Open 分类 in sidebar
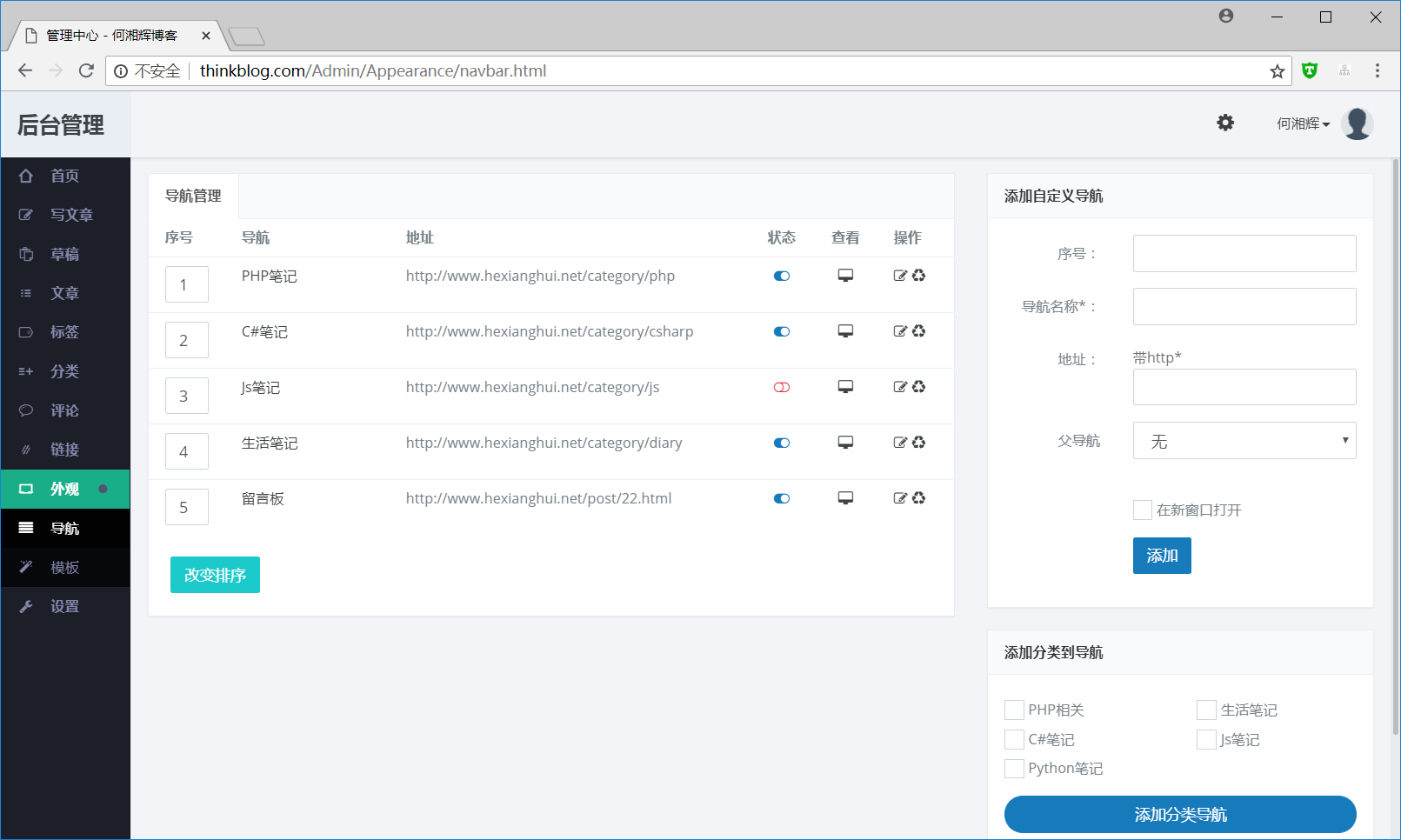 [x=65, y=371]
